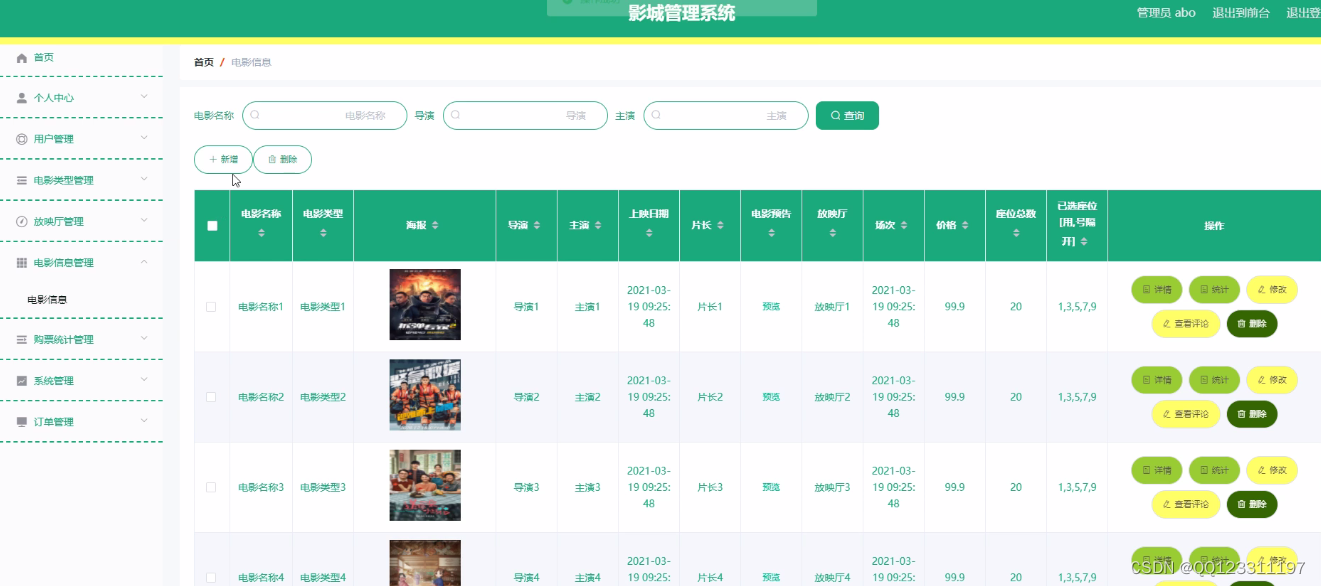Screen dimensions: 1321x586
Task: Expand the 系统管理 menu chevron
Action: (x=144, y=380)
